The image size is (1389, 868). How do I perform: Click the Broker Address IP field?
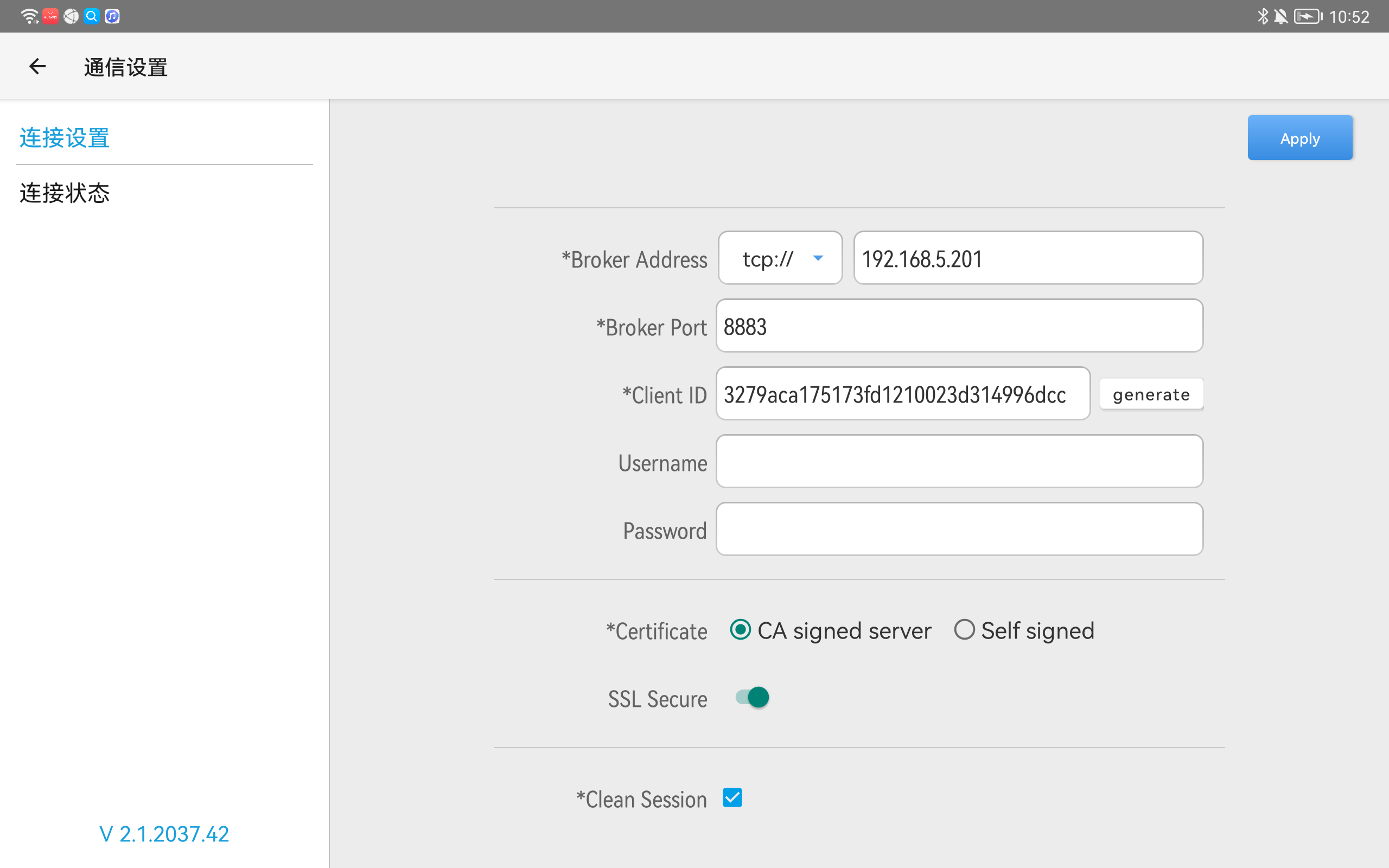1029,258
